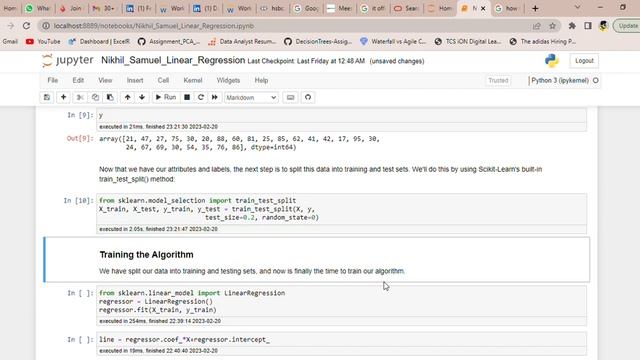Interrupt the kernel stop icon

point(187,97)
